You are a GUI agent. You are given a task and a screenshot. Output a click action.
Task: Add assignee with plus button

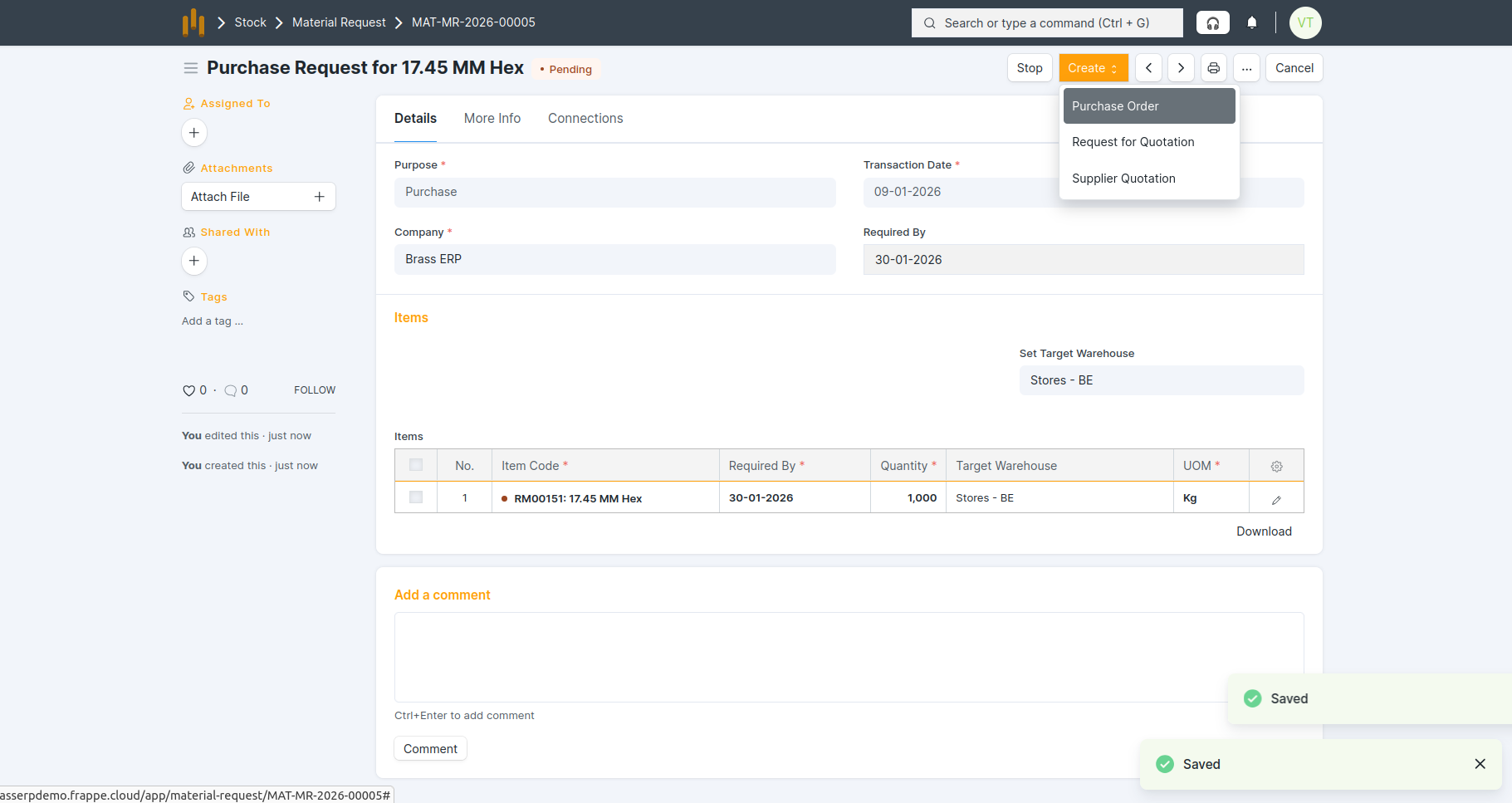194,133
